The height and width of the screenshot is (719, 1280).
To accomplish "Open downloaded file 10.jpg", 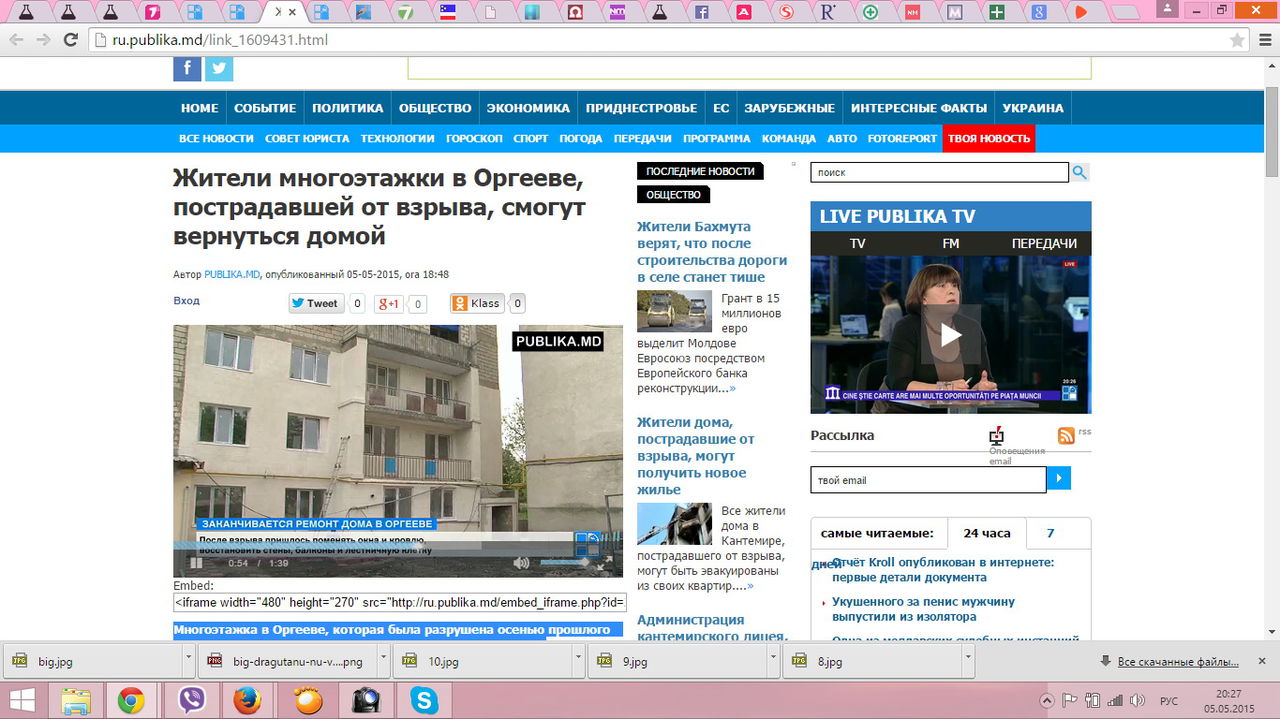I will 484,661.
